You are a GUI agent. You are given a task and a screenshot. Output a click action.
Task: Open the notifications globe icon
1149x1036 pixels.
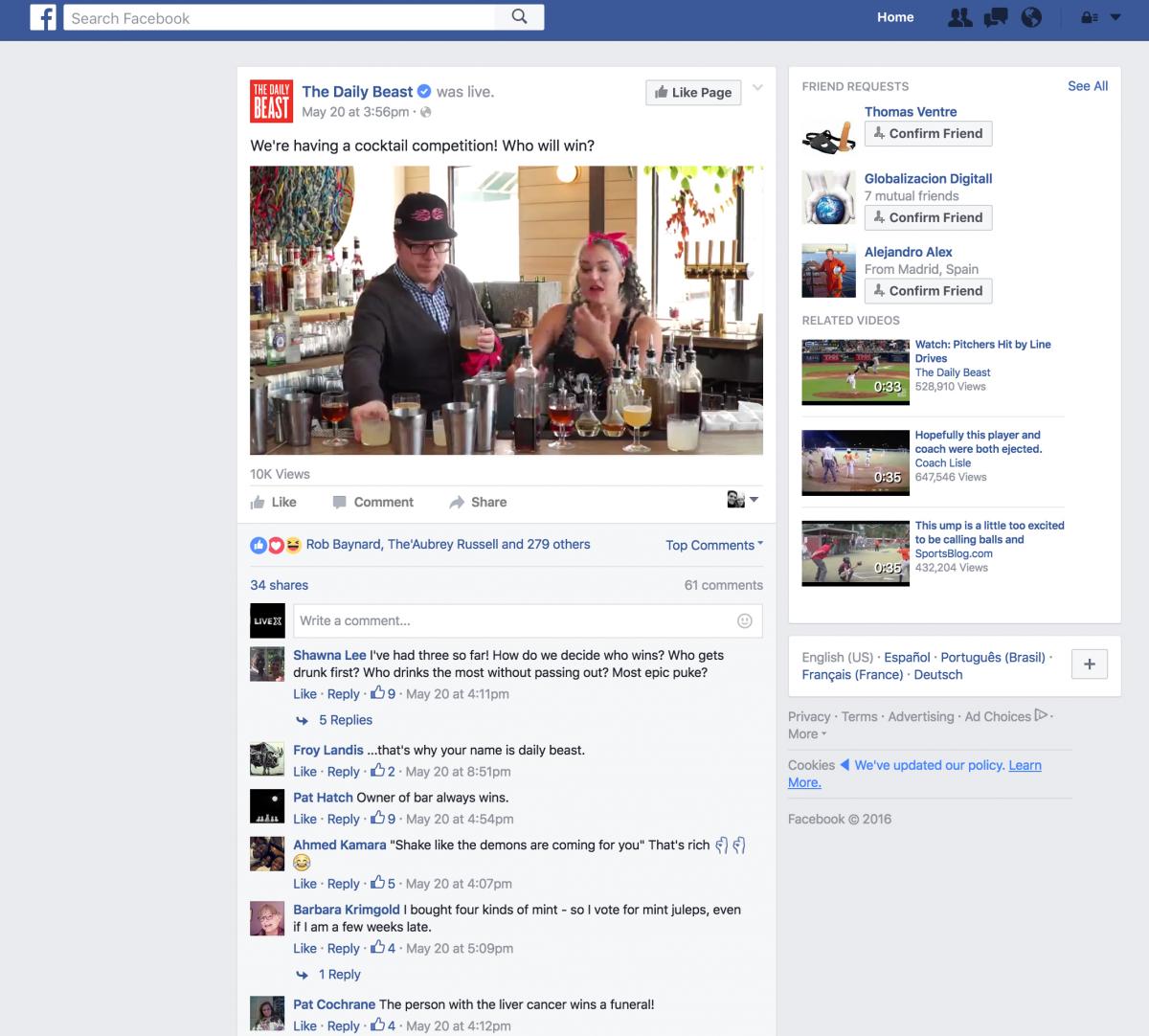pyautogui.click(x=1031, y=17)
